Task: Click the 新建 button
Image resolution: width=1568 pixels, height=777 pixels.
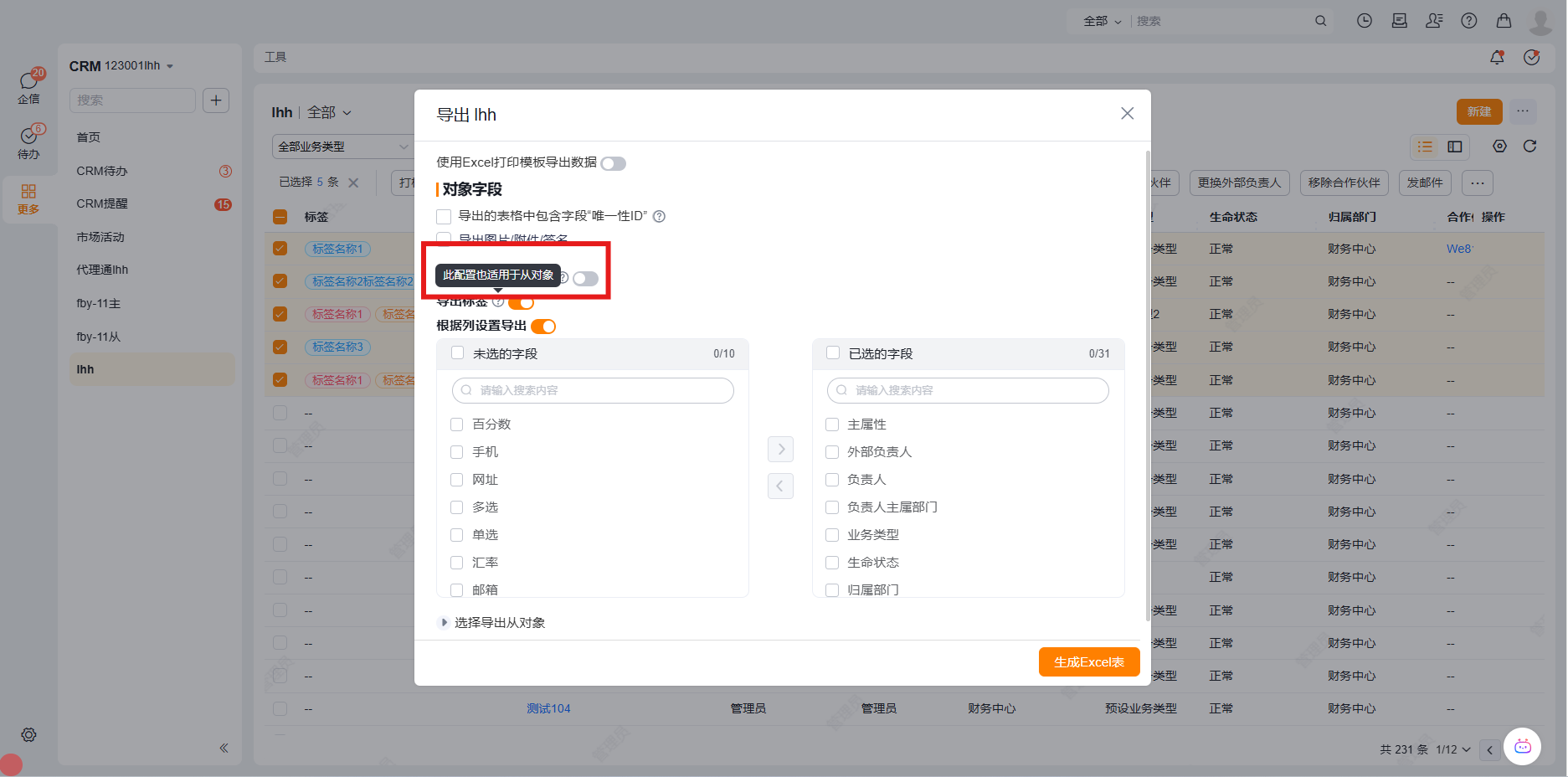Action: [x=1479, y=111]
